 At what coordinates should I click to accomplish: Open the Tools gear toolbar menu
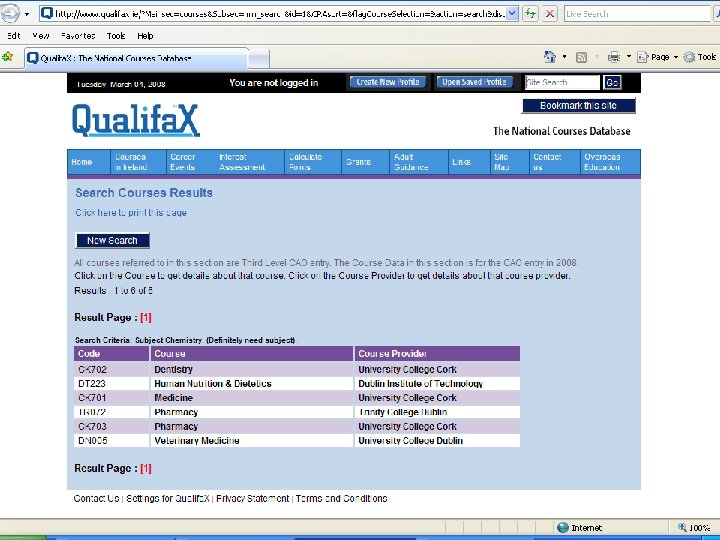pyautogui.click(x=700, y=57)
